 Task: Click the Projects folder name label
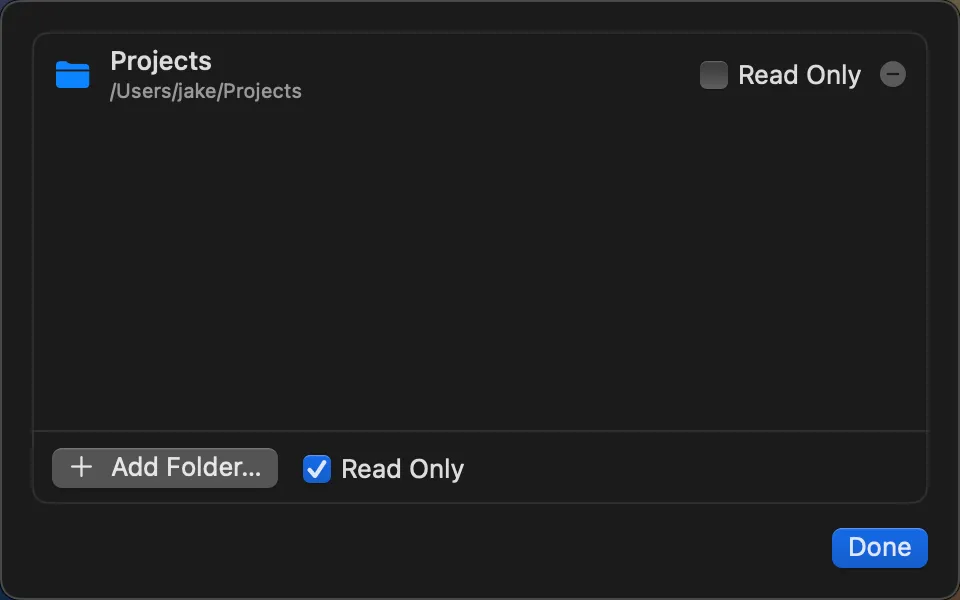(160, 61)
